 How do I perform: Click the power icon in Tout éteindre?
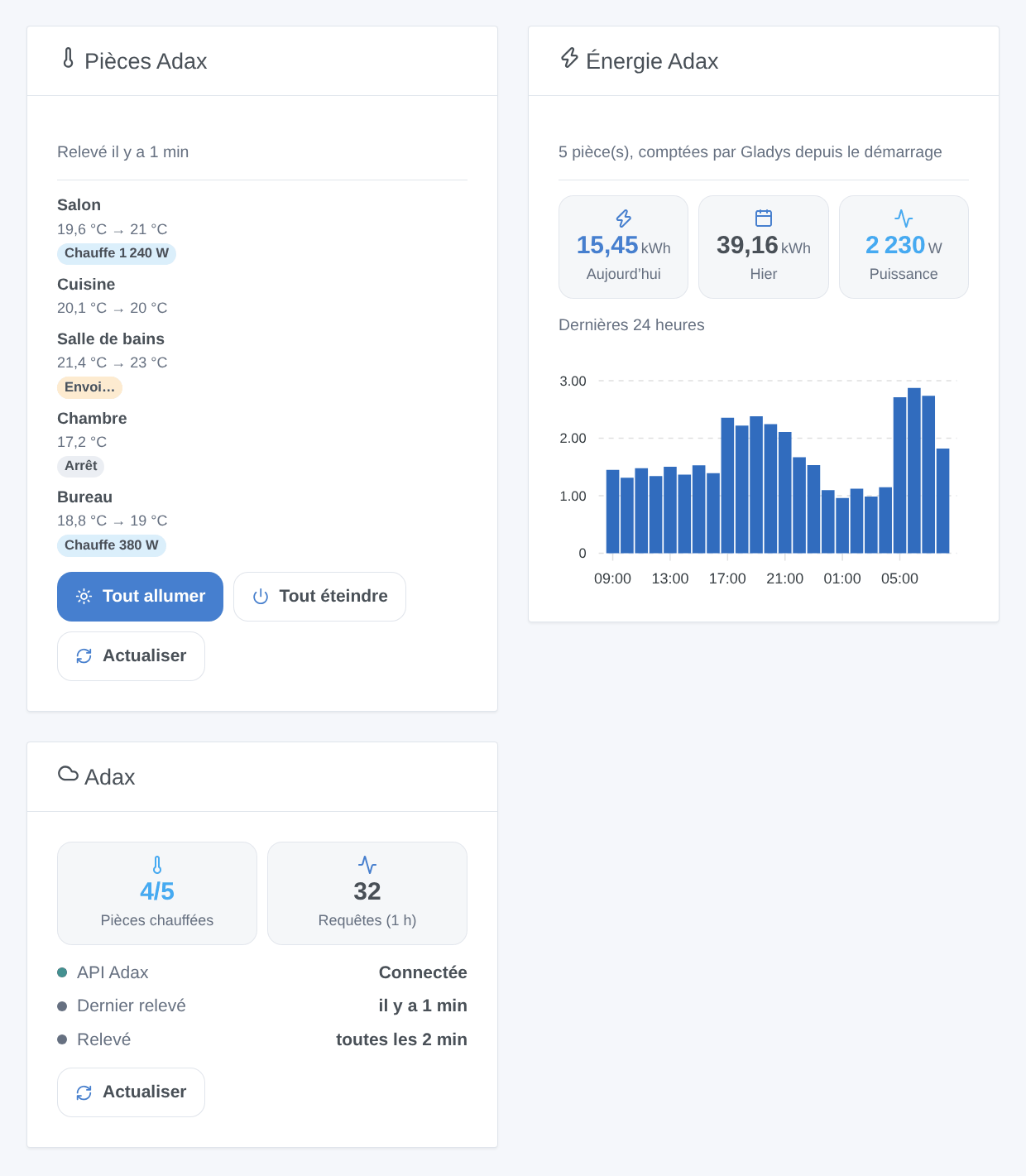point(261,597)
